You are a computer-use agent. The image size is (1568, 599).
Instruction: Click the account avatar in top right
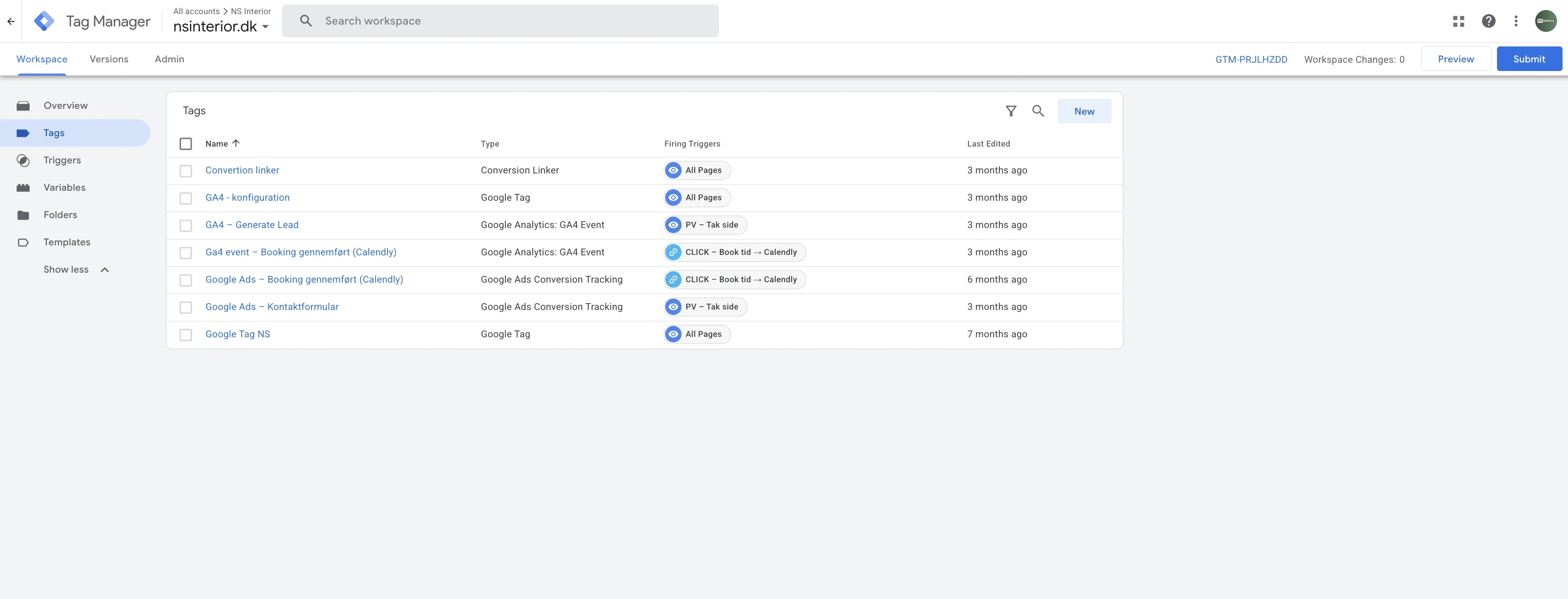(1546, 20)
